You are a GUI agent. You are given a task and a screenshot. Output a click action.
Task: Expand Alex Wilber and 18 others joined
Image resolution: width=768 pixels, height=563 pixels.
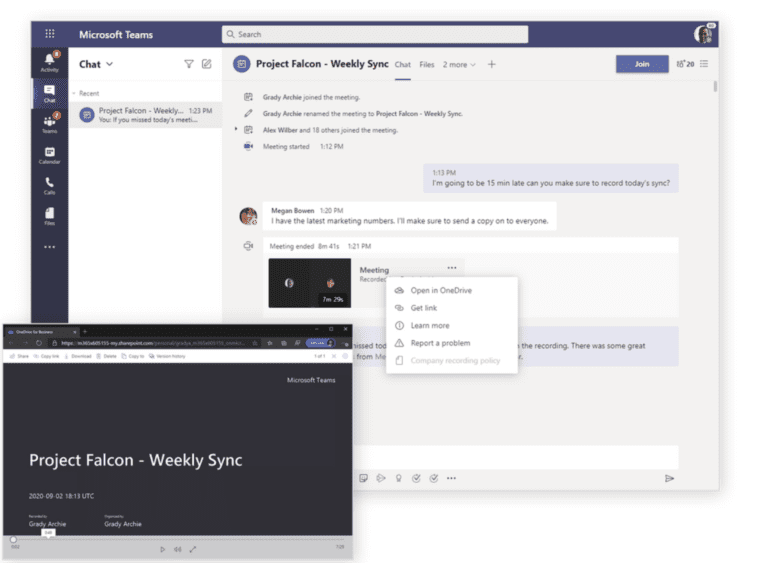pyautogui.click(x=236, y=129)
